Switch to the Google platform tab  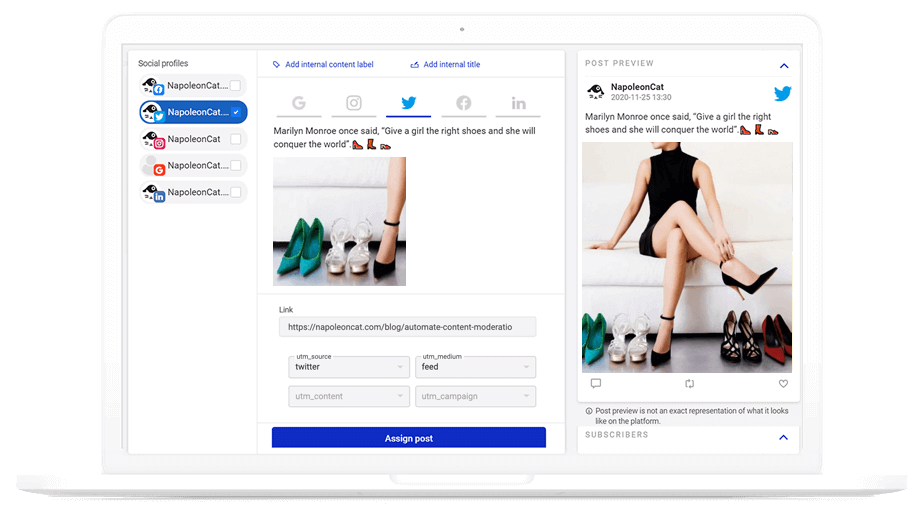point(298,103)
